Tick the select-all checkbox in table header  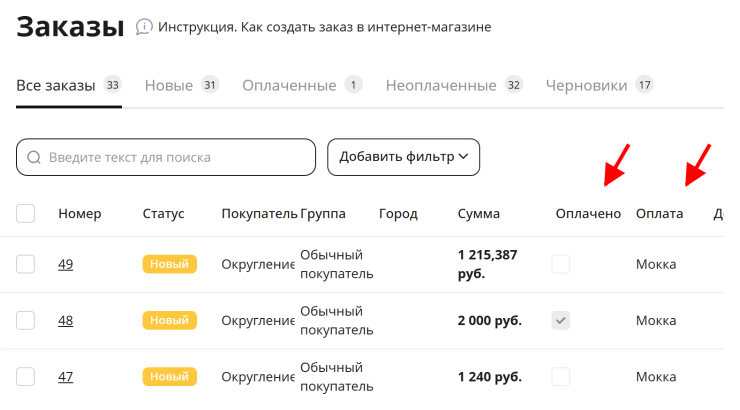tap(25, 213)
